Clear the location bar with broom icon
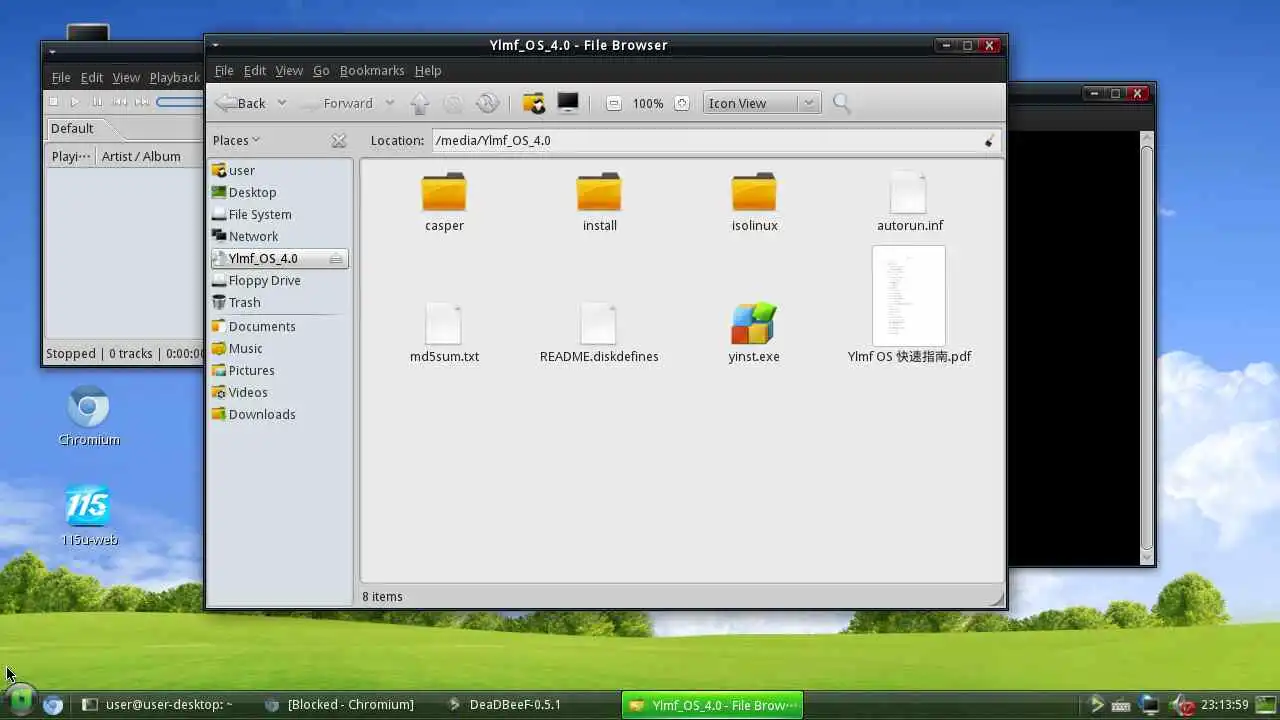The image size is (1280, 720). coord(990,141)
